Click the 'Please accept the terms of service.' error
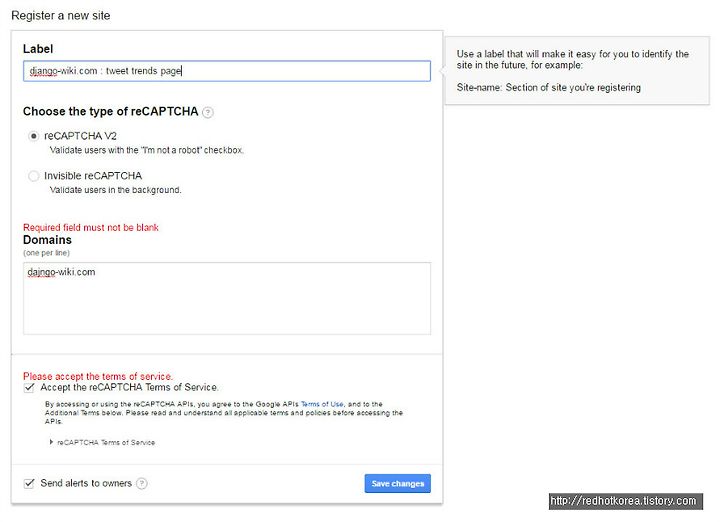Screen dimensions: 720x522 [x=98, y=376]
